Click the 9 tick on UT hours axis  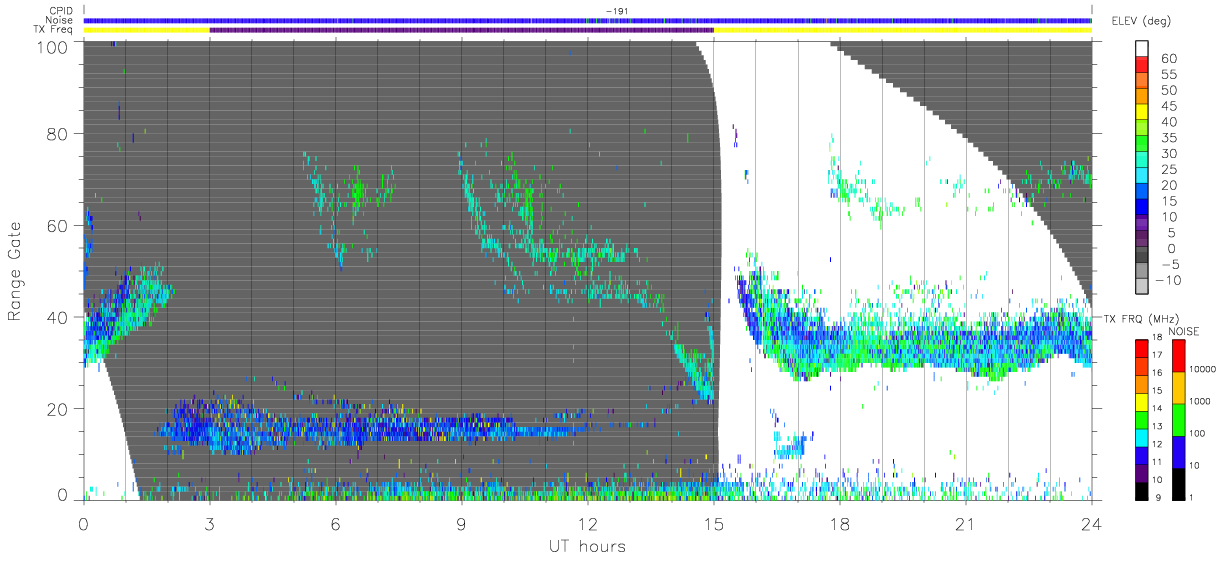coord(462,524)
